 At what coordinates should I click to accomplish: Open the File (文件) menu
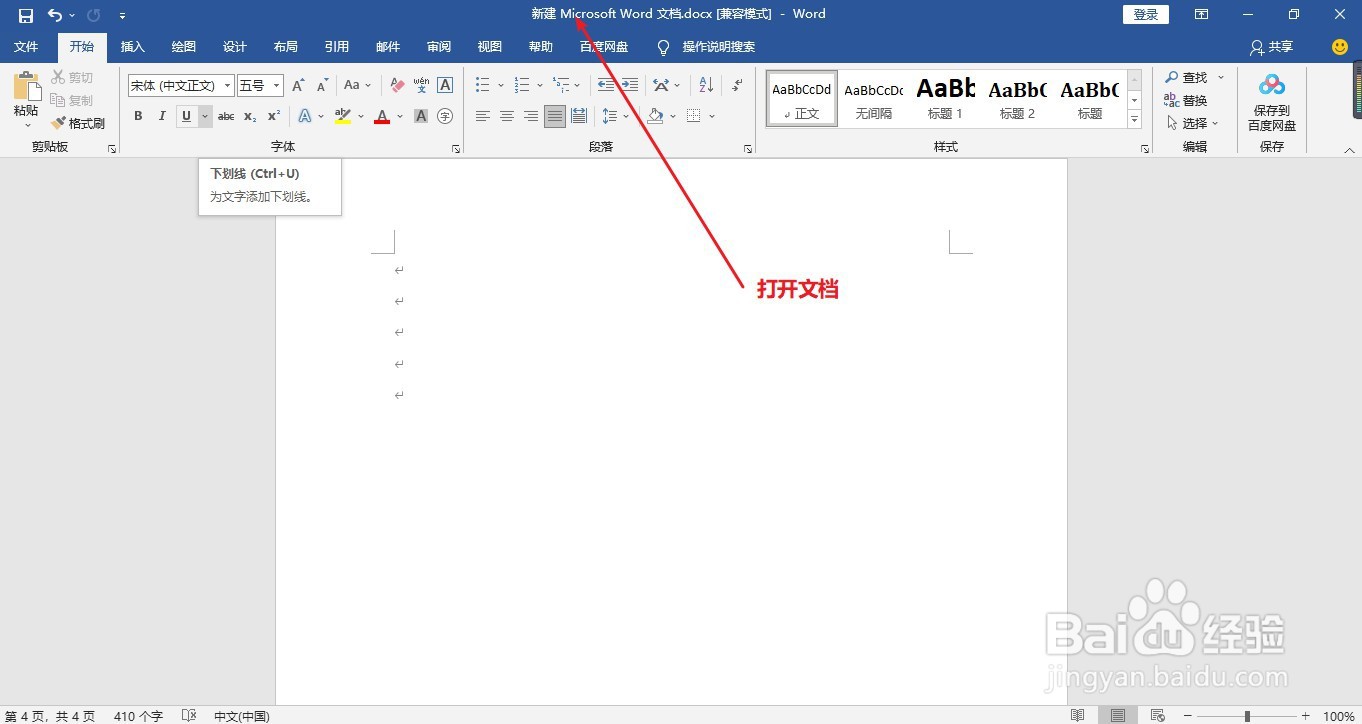coord(26,47)
